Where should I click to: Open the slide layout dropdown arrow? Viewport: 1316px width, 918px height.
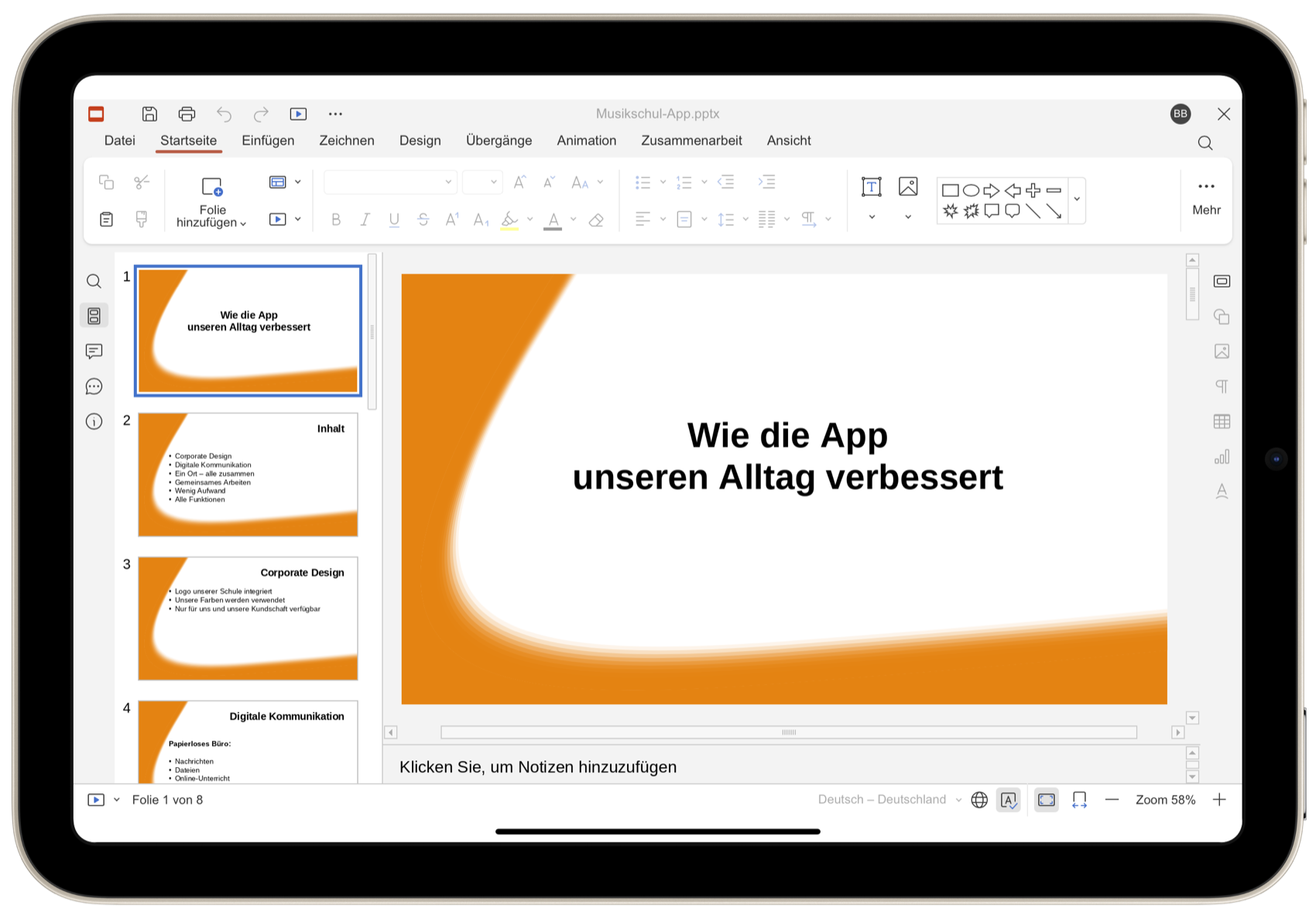coord(298,183)
